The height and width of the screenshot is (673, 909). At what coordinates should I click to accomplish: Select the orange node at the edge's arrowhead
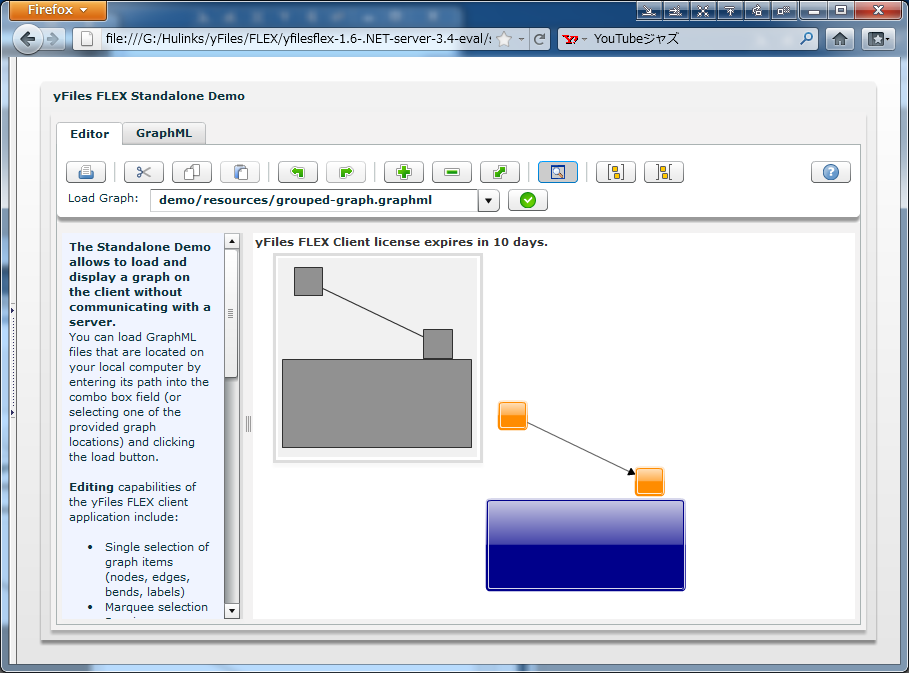(649, 482)
